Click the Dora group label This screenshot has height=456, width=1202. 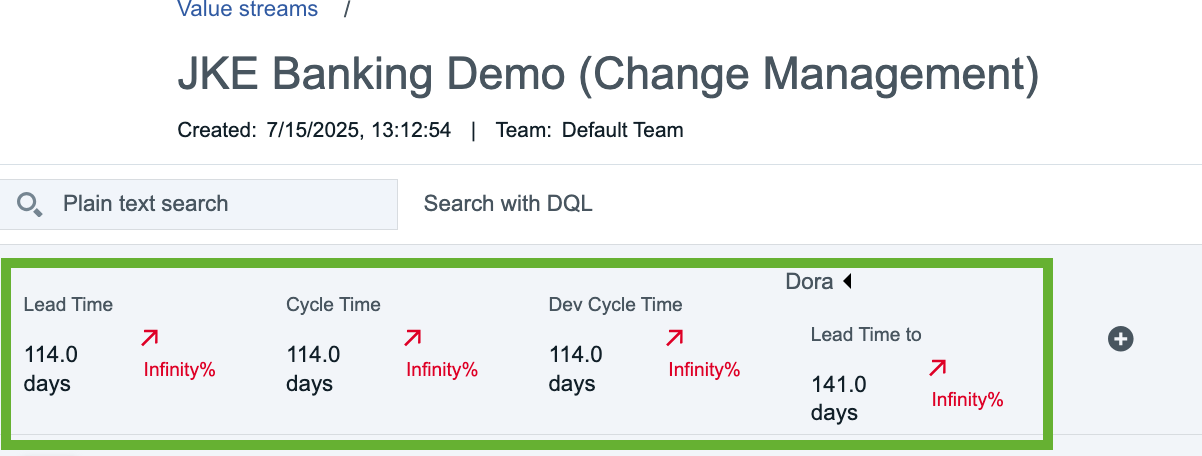click(x=809, y=282)
